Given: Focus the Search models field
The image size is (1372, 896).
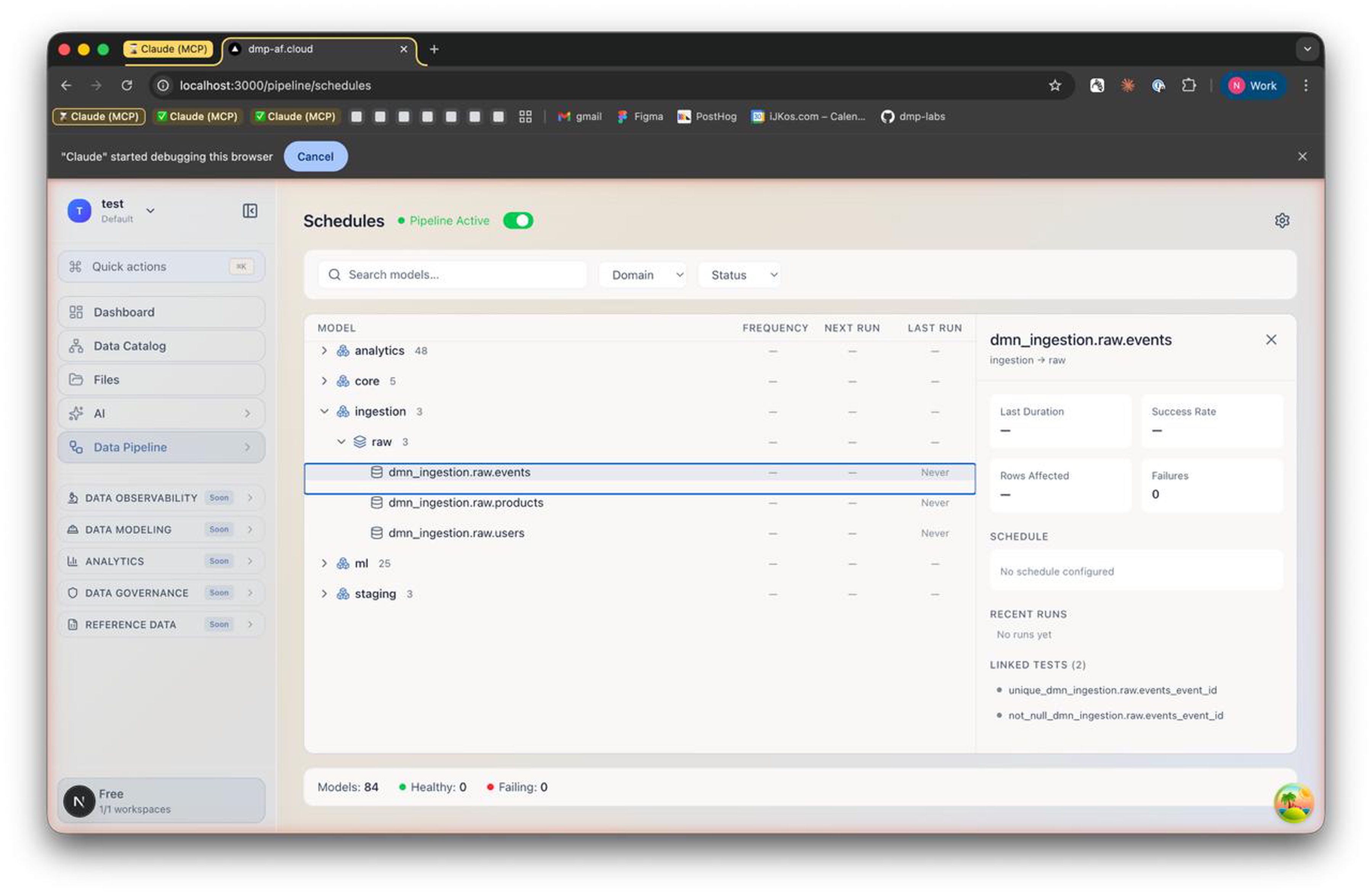Looking at the screenshot, I should tap(452, 275).
